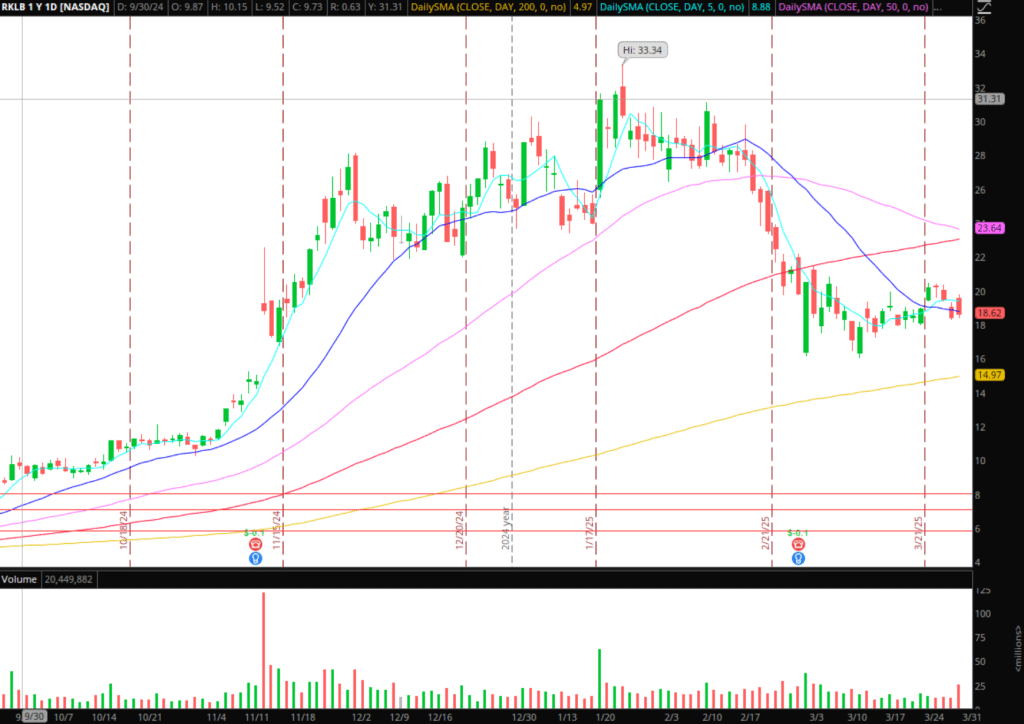Click the 10/7 date on the time axis
Viewport: 1024px width, 724px height.
coord(63,717)
